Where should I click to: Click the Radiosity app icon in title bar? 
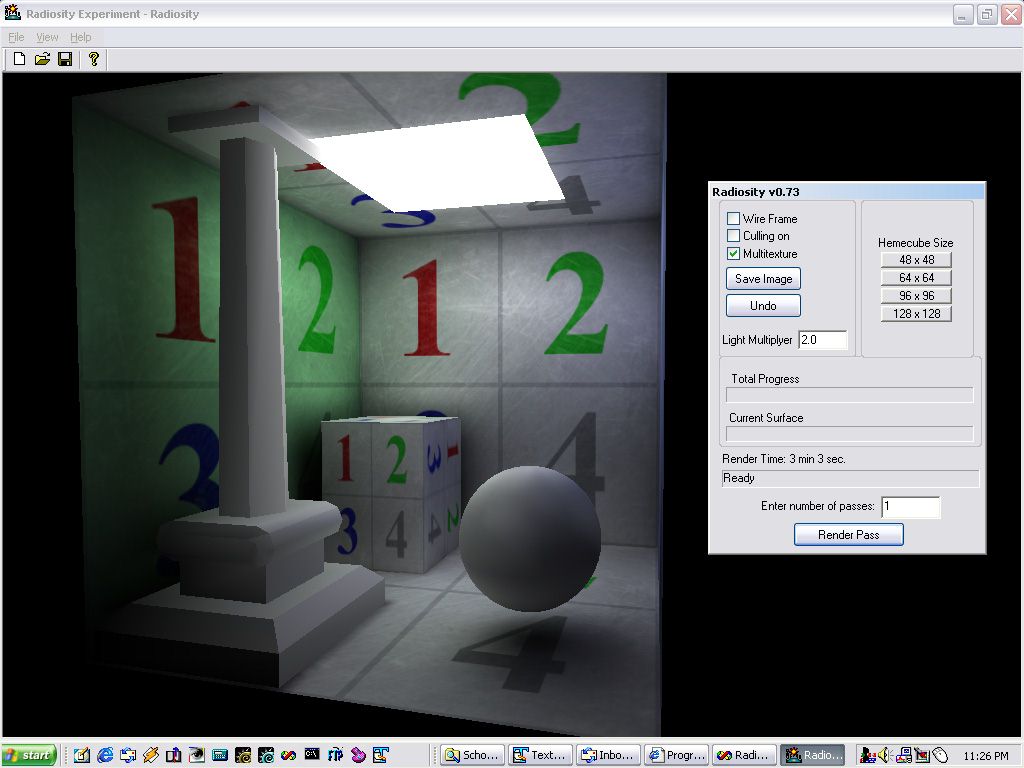(x=13, y=14)
